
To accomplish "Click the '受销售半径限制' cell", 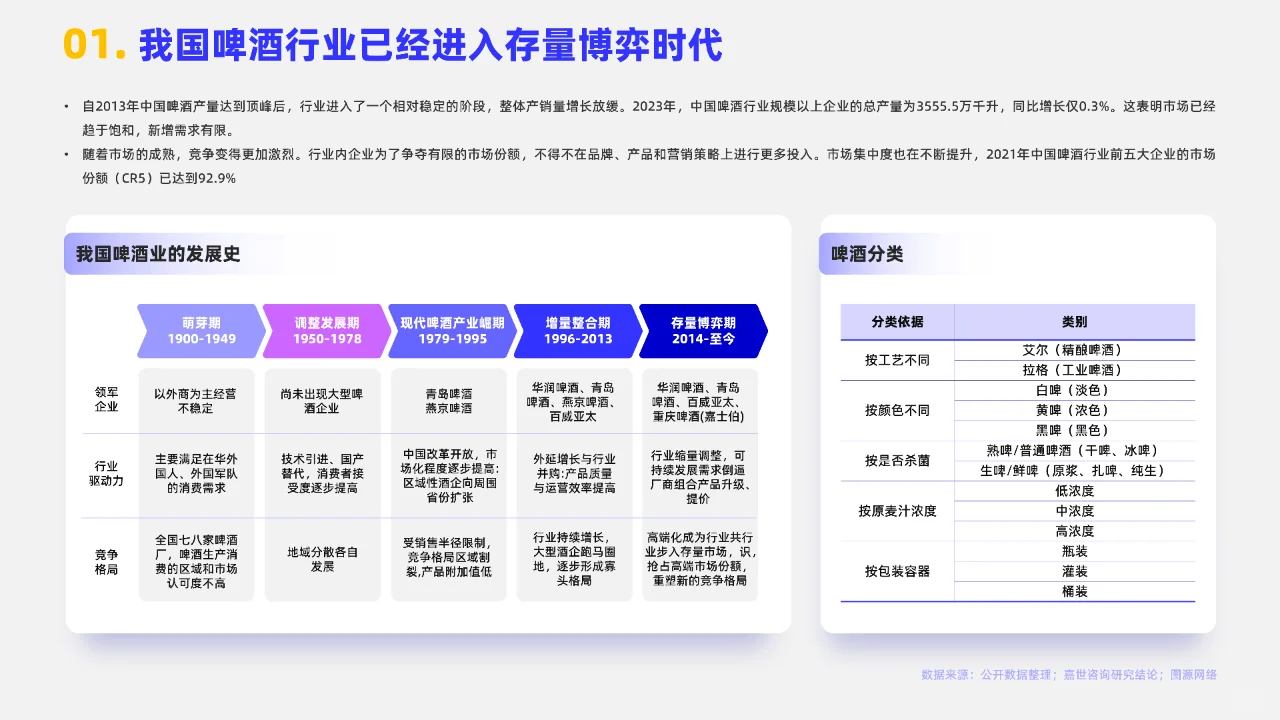I will tap(448, 560).
